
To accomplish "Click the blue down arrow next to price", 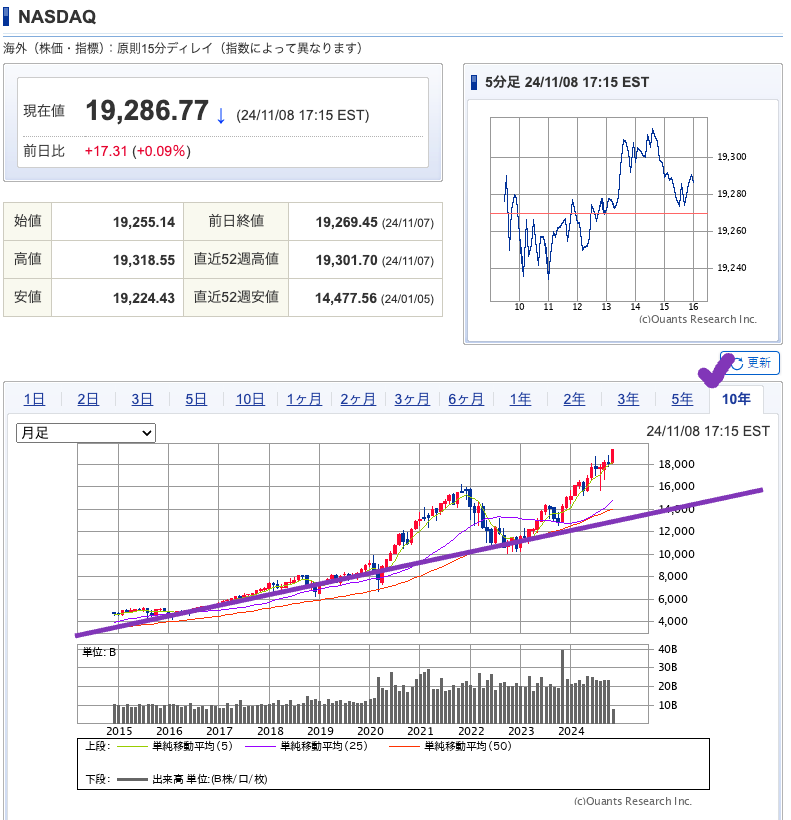I will (221, 116).
